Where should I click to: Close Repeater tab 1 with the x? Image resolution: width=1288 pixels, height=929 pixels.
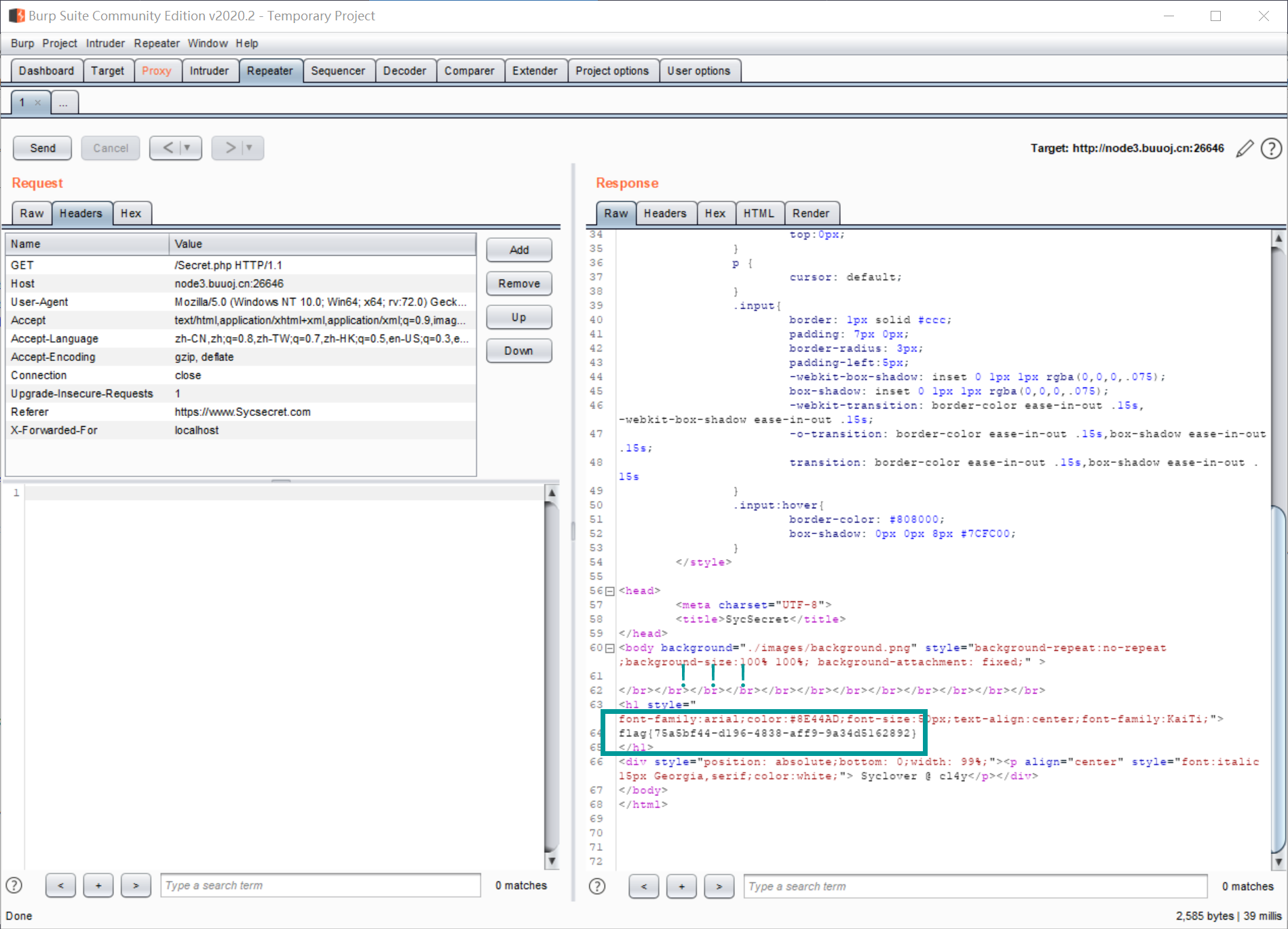coord(38,103)
